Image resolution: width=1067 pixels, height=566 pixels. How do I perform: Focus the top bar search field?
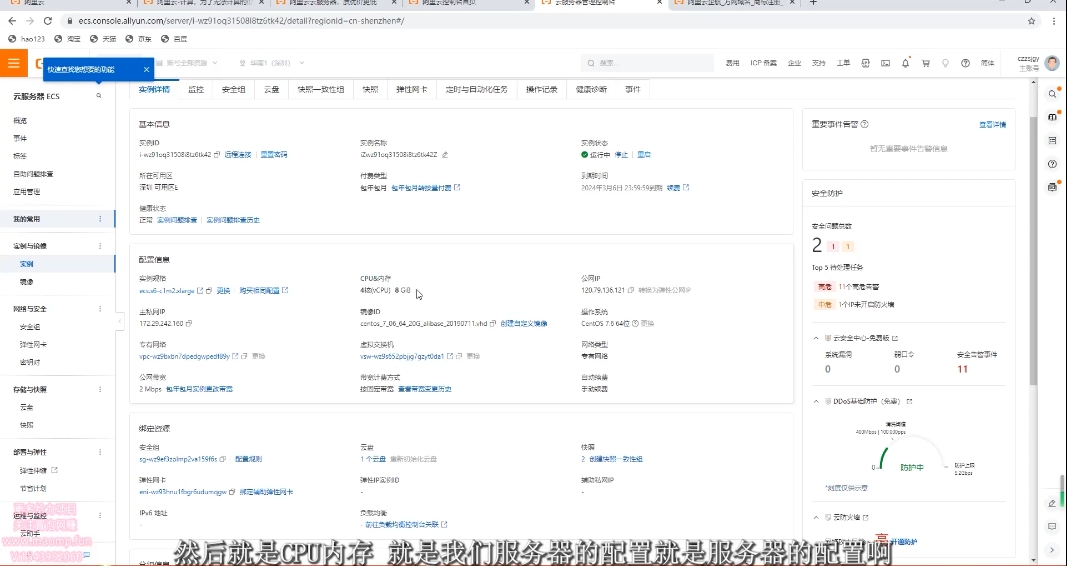[646, 63]
